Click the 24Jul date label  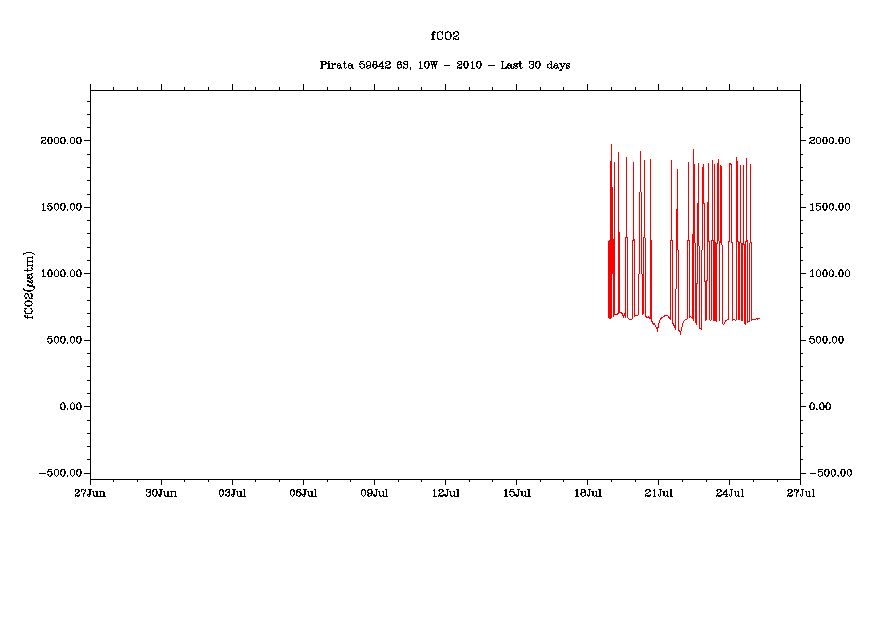coord(729,493)
